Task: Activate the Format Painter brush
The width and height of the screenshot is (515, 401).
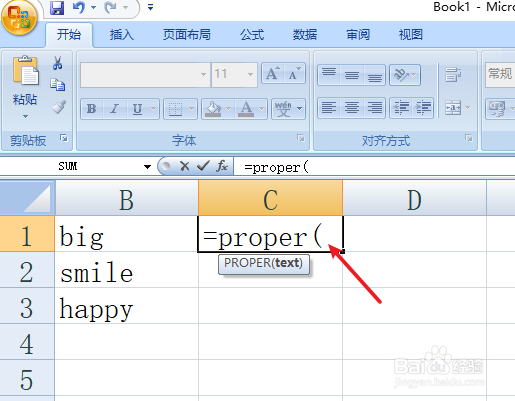Action: [58, 107]
